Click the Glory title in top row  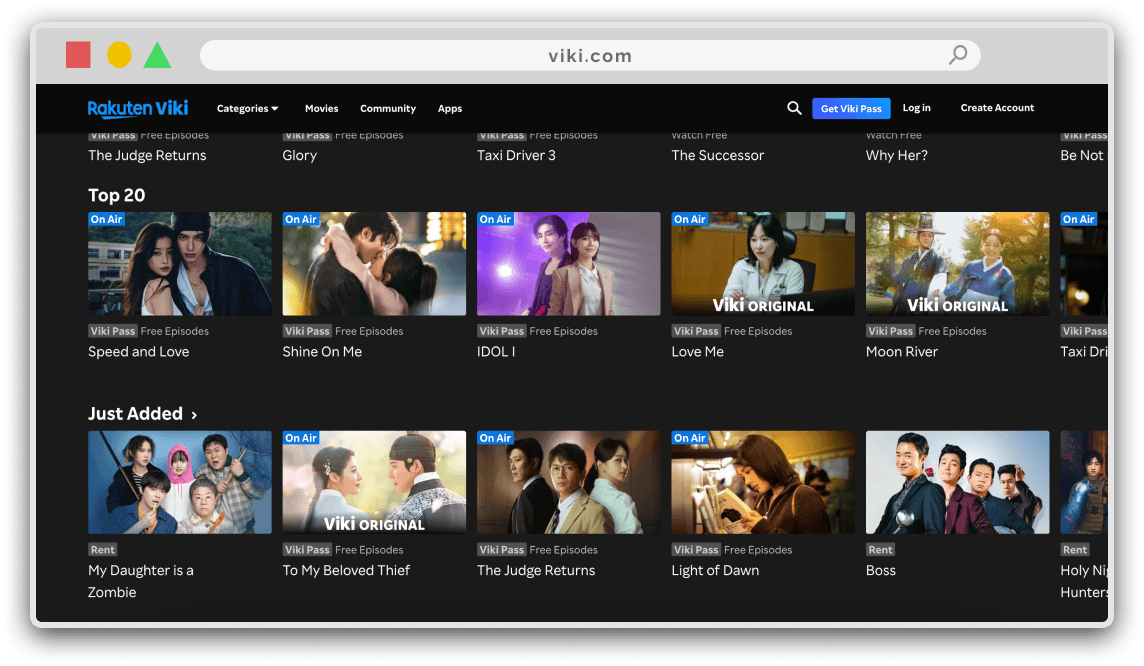click(x=299, y=155)
